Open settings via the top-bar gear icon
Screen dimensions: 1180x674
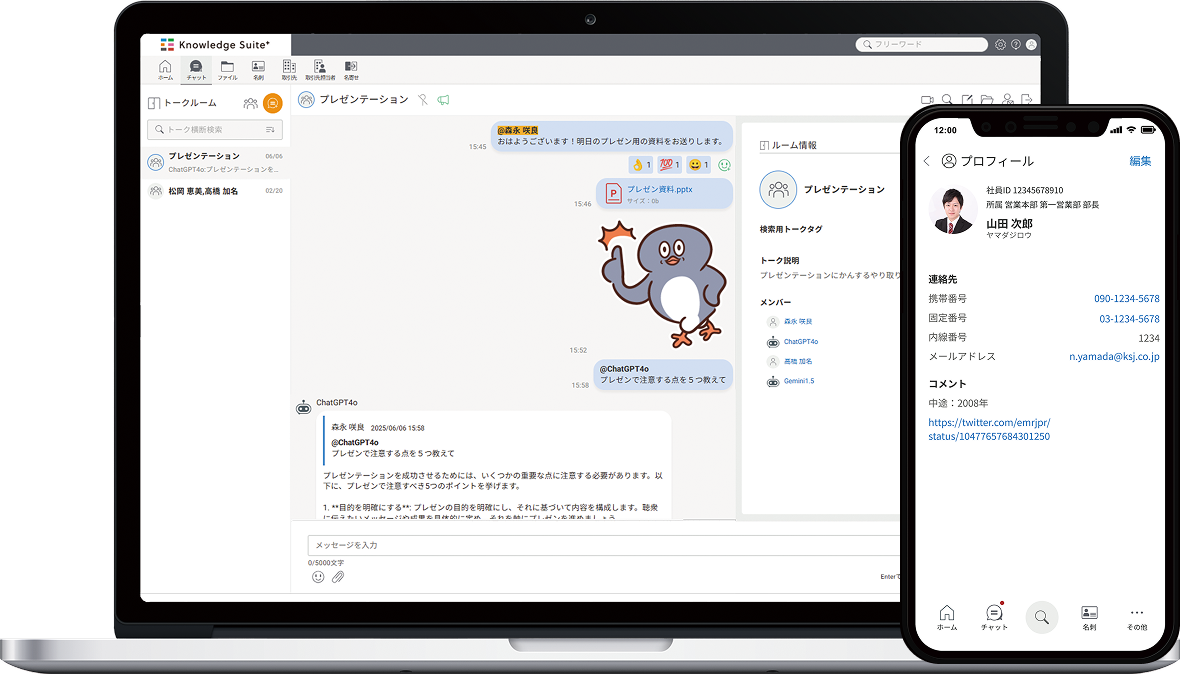click(1000, 45)
